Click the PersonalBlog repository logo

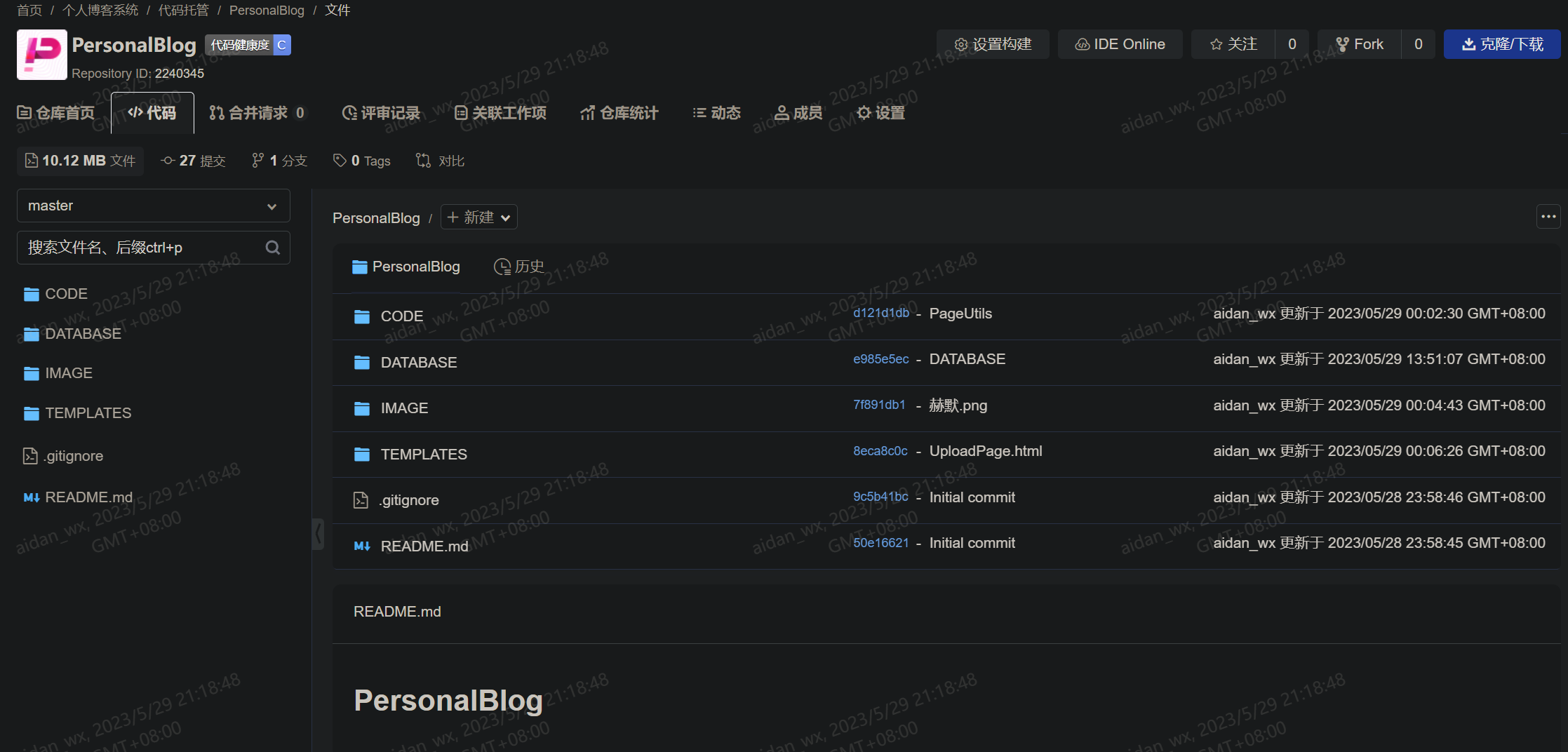click(x=42, y=54)
